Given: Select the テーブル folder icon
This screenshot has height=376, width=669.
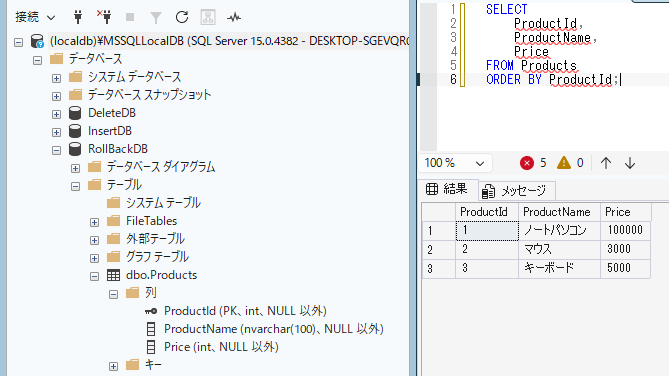Looking at the screenshot, I should tap(94, 184).
